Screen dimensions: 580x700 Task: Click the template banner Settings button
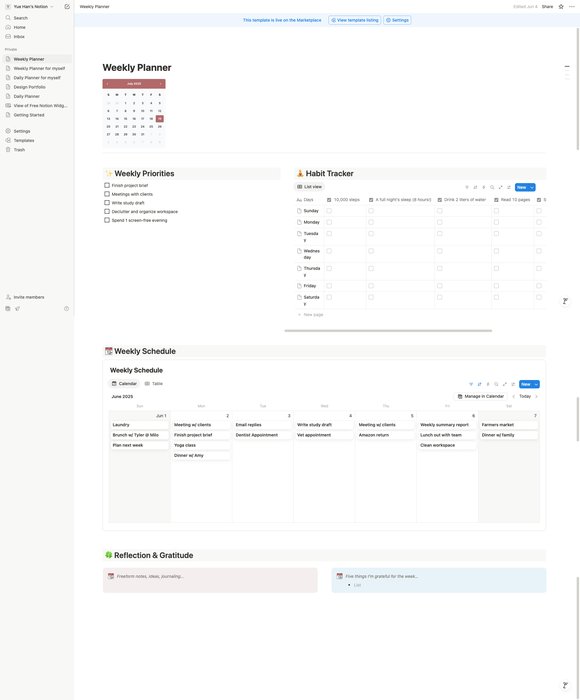click(x=397, y=20)
